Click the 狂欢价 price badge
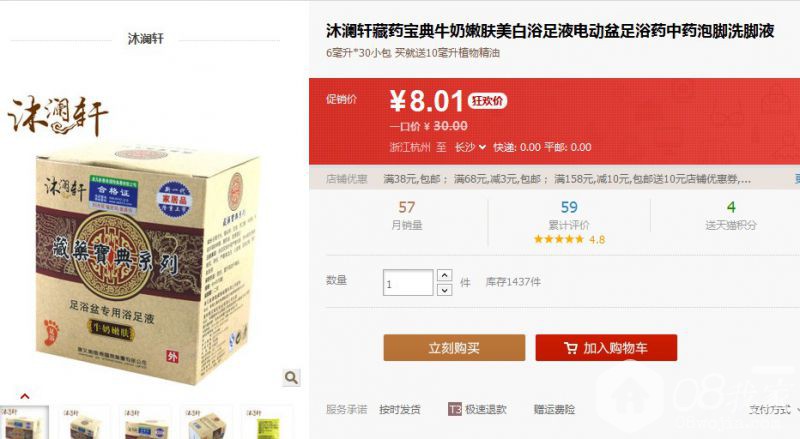The height and width of the screenshot is (439, 800). 487,101
